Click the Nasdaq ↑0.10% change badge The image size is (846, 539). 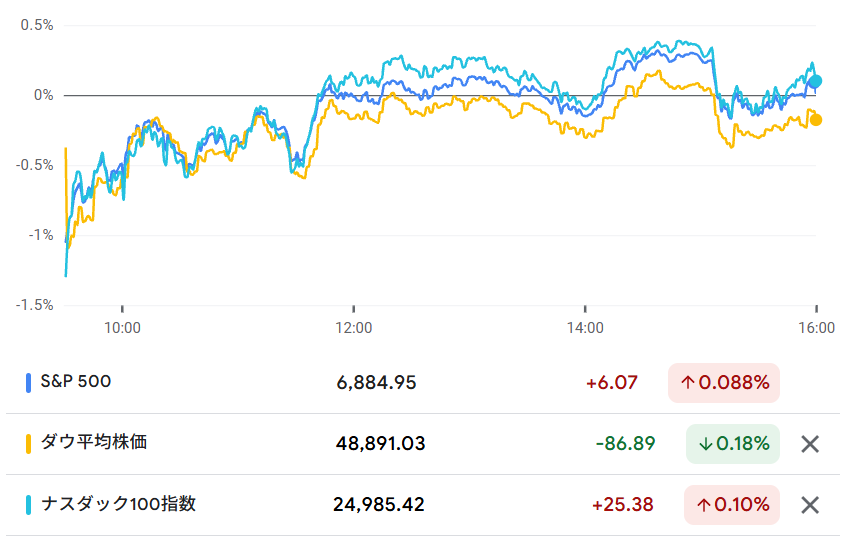coord(733,505)
